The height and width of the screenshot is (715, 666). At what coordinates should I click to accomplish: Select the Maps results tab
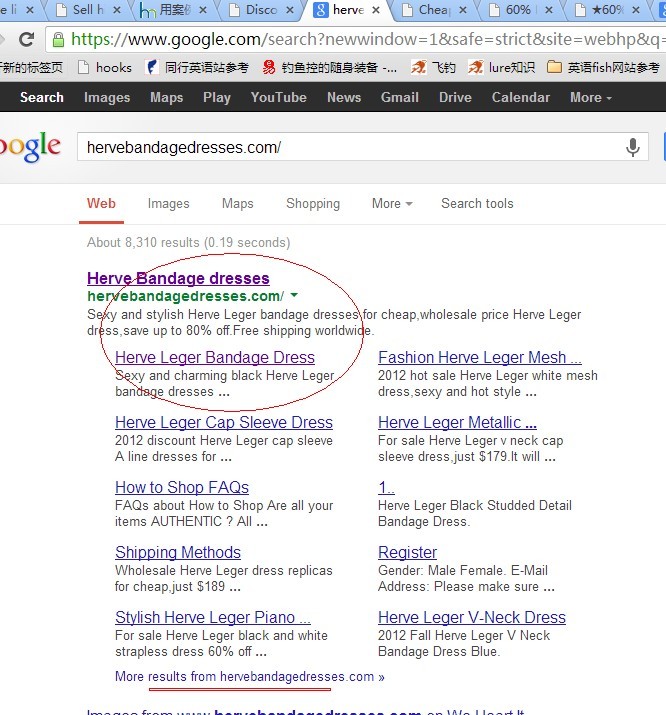(237, 203)
